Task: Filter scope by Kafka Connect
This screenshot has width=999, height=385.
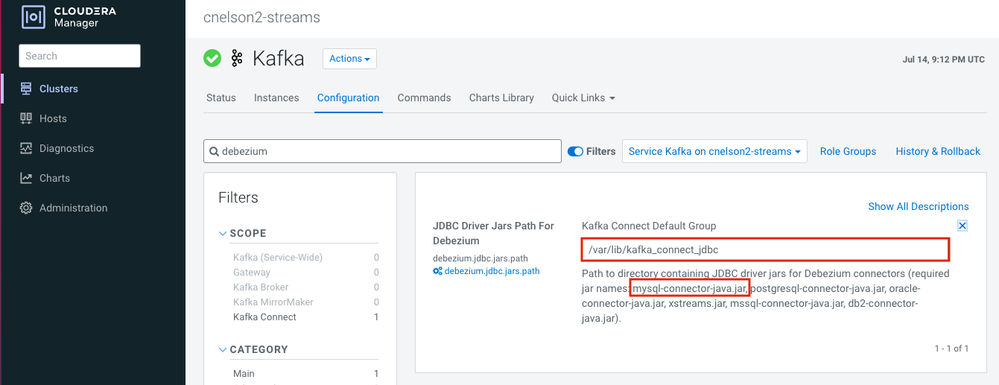Action: (x=264, y=317)
